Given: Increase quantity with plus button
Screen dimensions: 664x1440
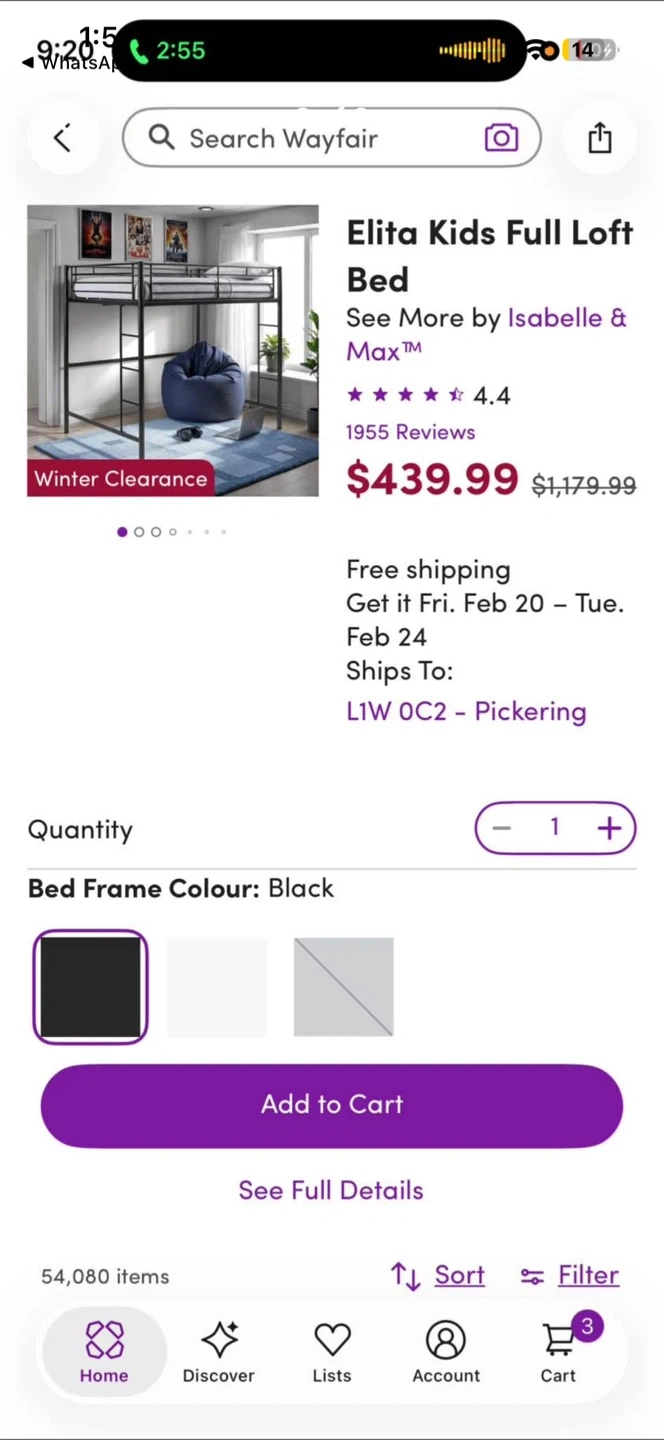Looking at the screenshot, I should (x=608, y=828).
